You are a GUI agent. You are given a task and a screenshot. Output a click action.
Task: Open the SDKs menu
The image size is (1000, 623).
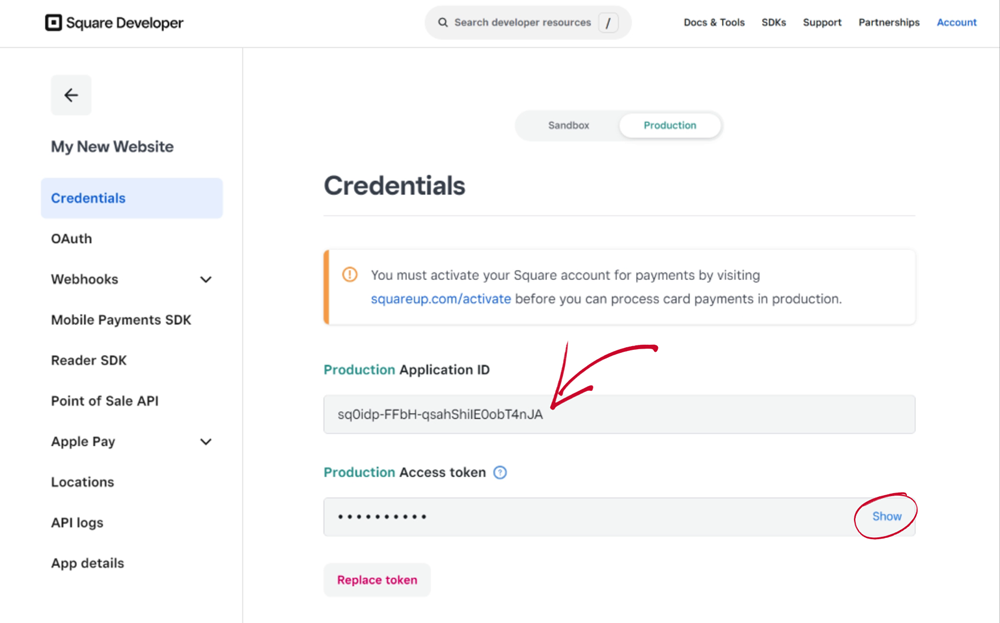pos(773,22)
